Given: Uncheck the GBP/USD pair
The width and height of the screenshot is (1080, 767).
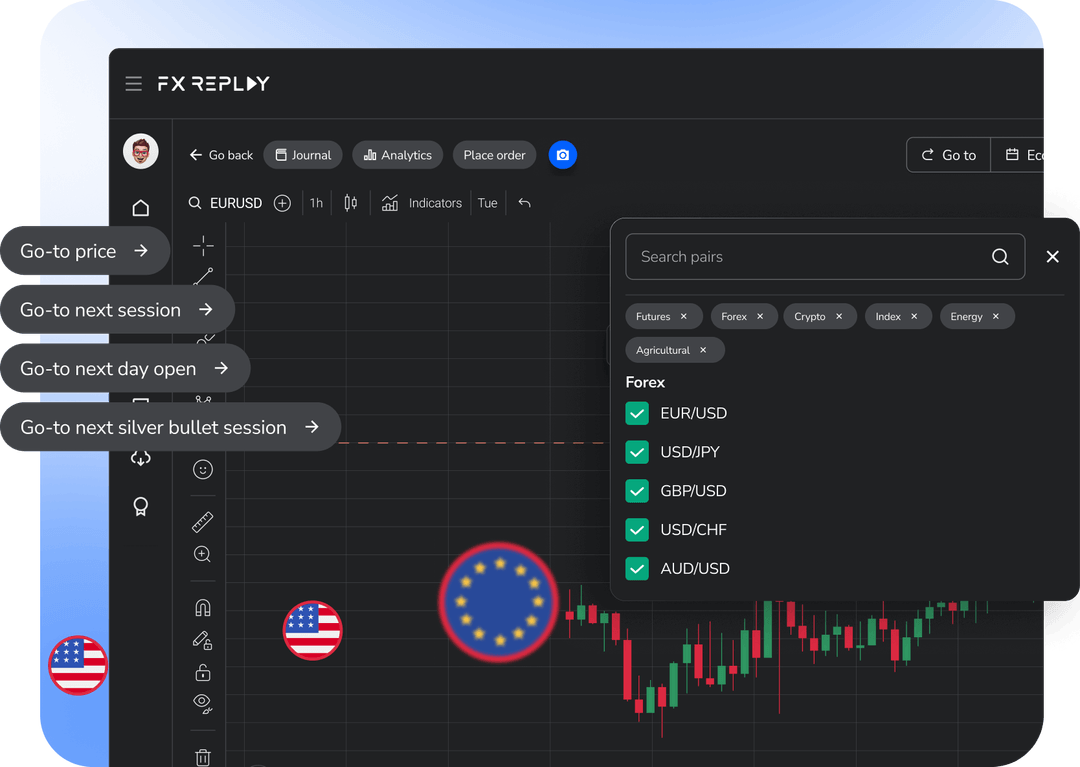Looking at the screenshot, I should pos(637,491).
